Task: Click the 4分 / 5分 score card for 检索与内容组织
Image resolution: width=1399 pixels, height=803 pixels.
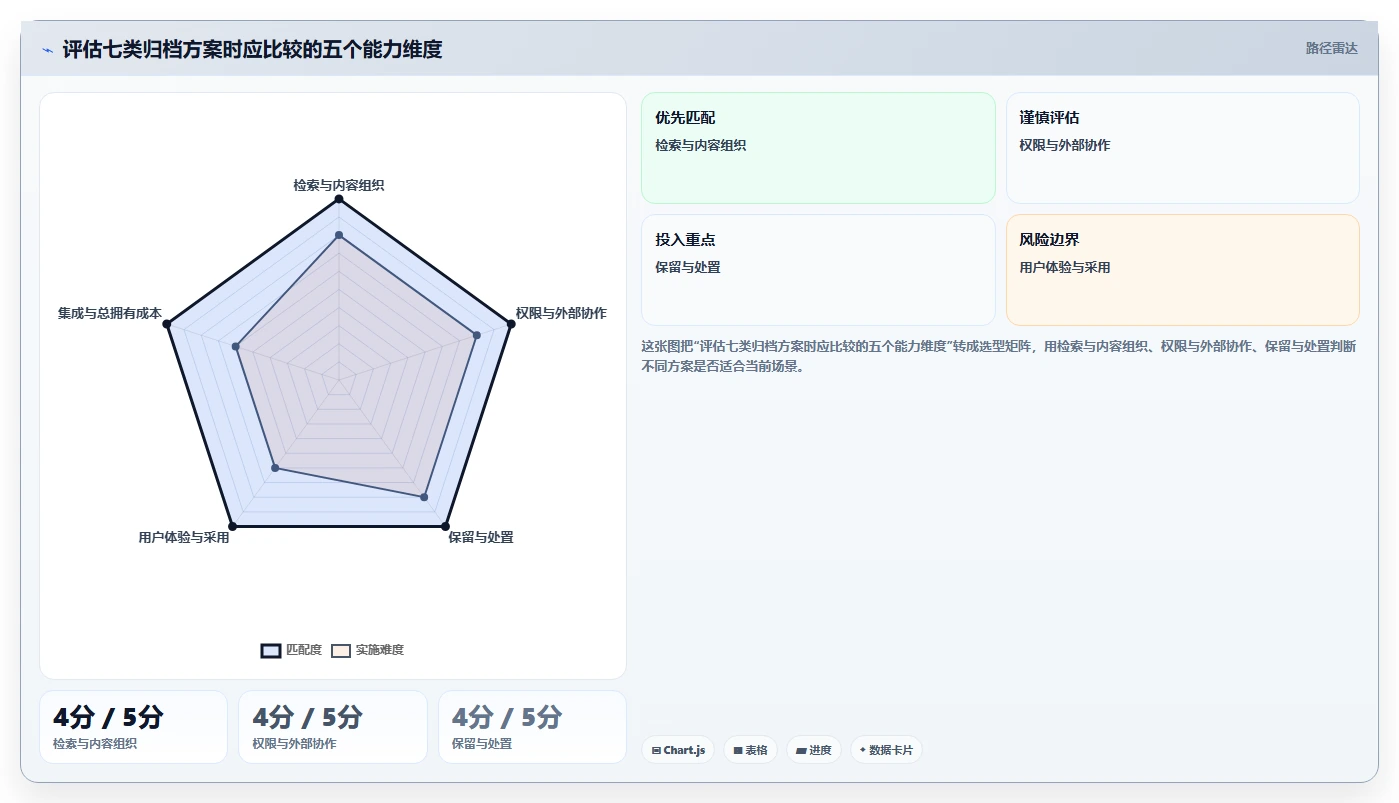Action: 133,727
